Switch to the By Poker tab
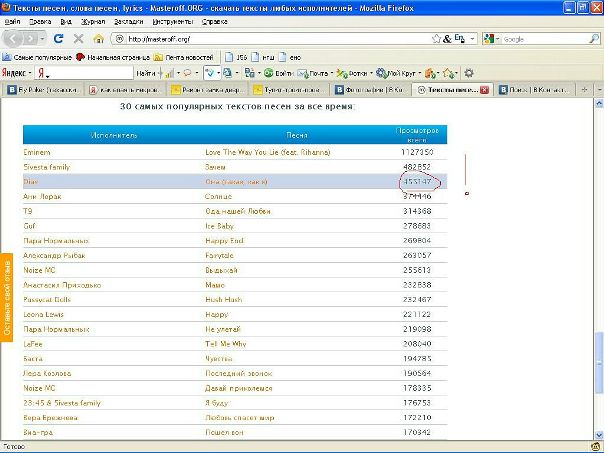This screenshot has height=453, width=604. click(43, 90)
